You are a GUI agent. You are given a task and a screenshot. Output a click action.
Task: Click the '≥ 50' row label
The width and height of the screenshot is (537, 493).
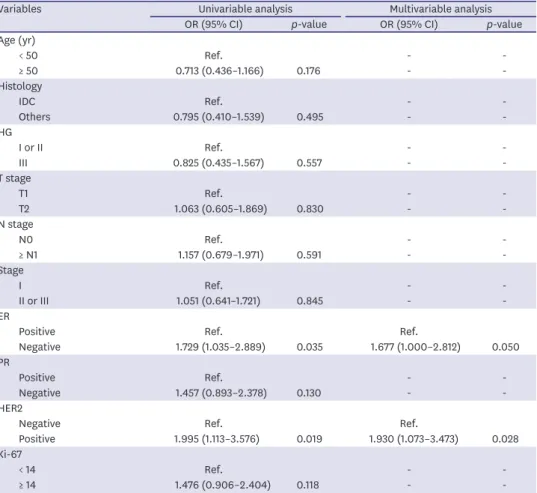(28, 71)
